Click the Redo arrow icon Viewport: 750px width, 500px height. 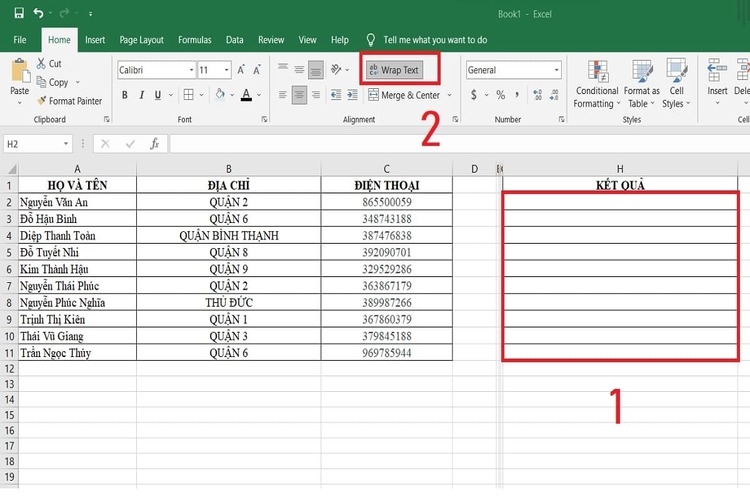coord(64,13)
